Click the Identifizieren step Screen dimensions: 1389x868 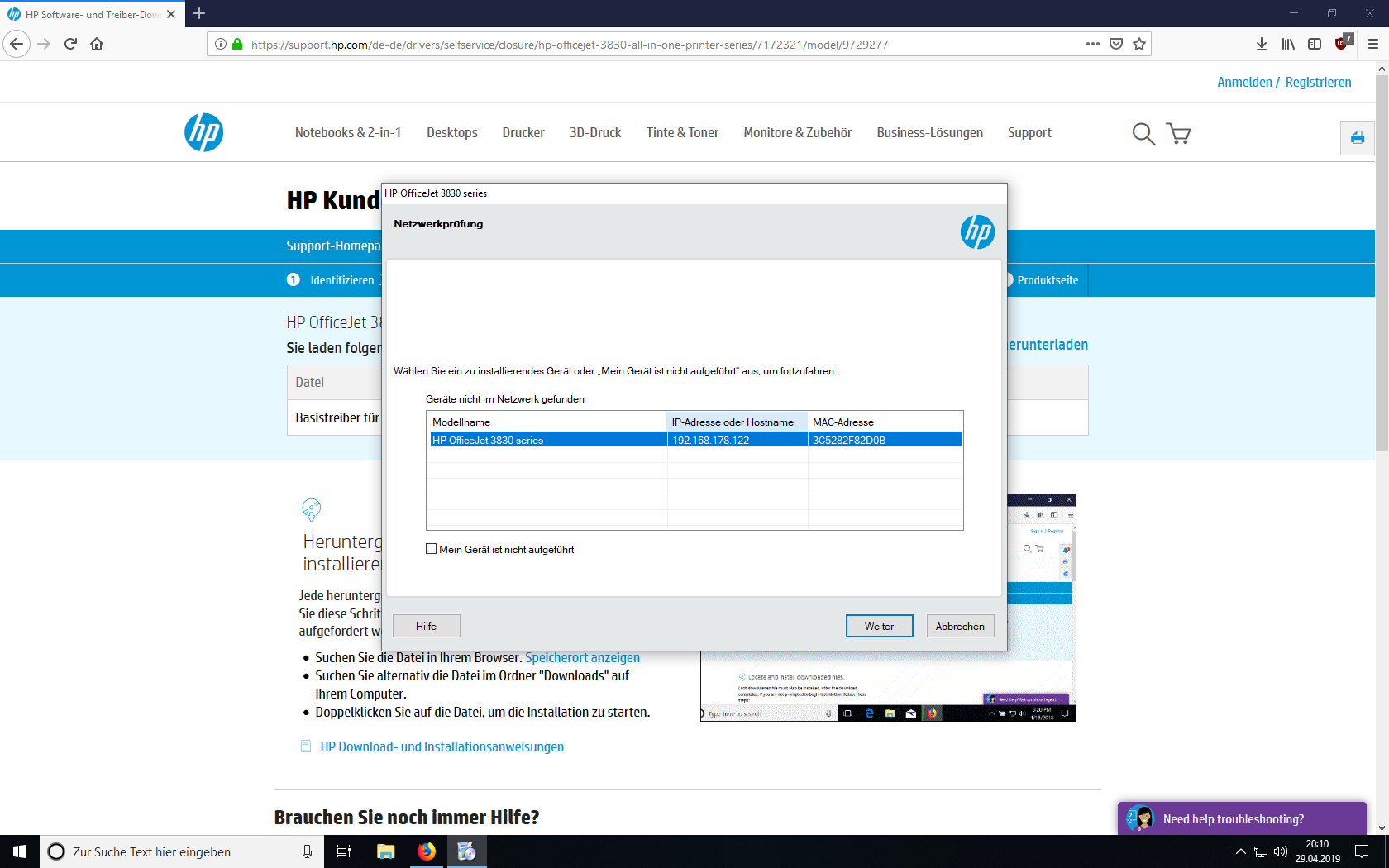[x=341, y=280]
